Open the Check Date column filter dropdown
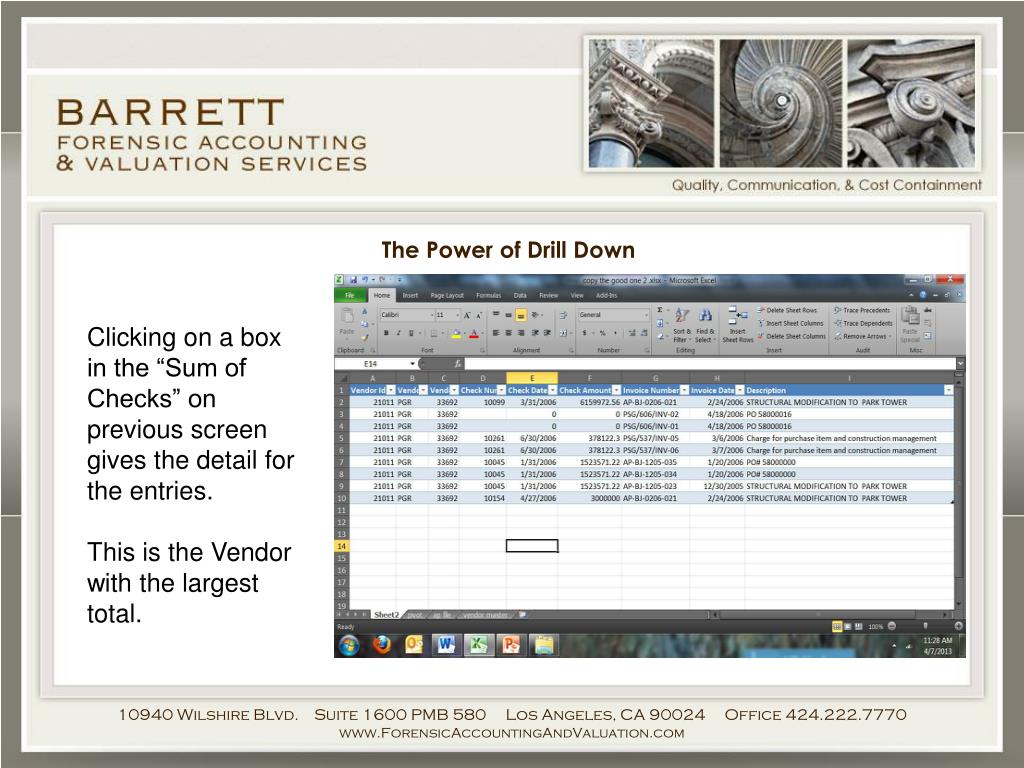 [x=552, y=390]
